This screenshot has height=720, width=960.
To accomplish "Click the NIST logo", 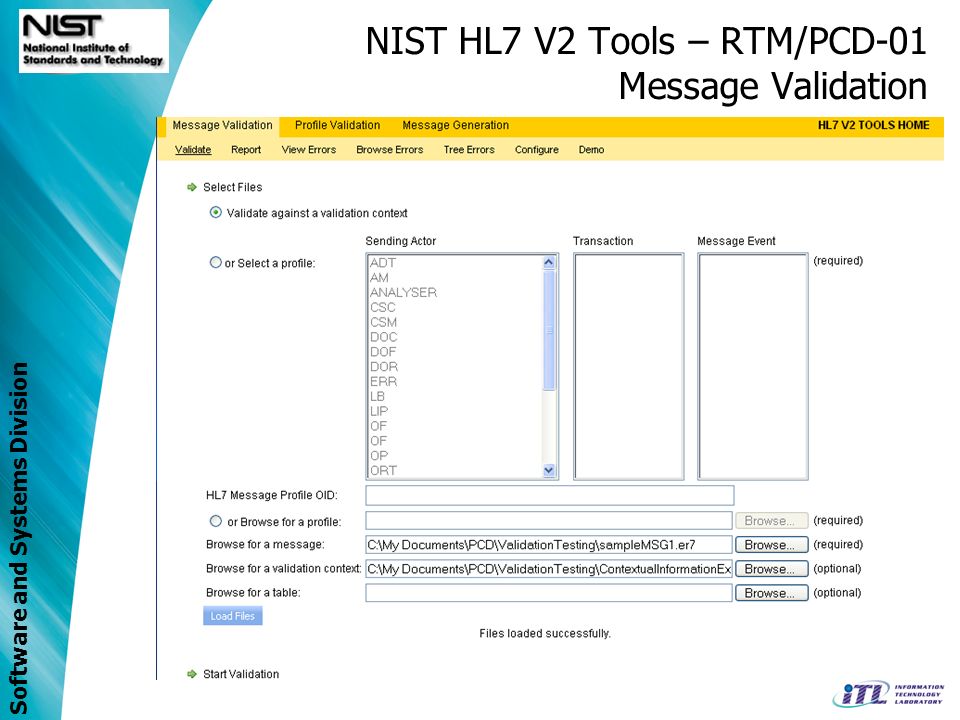I will pos(94,40).
